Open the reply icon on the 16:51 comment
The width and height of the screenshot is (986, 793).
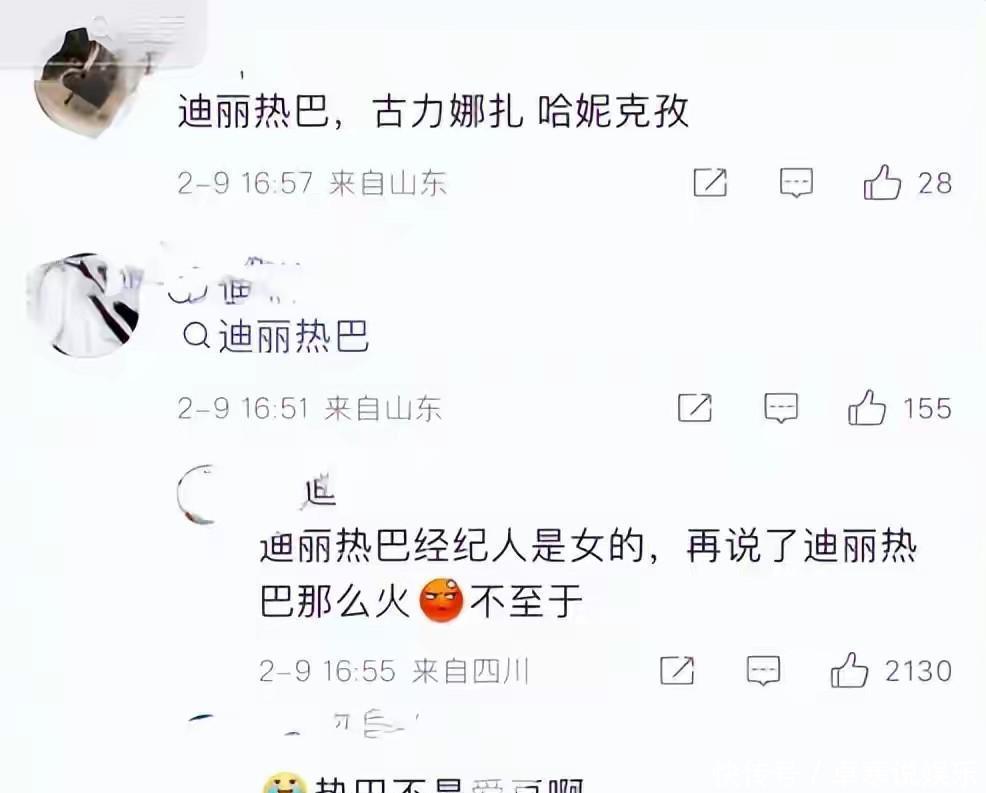pyautogui.click(x=781, y=408)
